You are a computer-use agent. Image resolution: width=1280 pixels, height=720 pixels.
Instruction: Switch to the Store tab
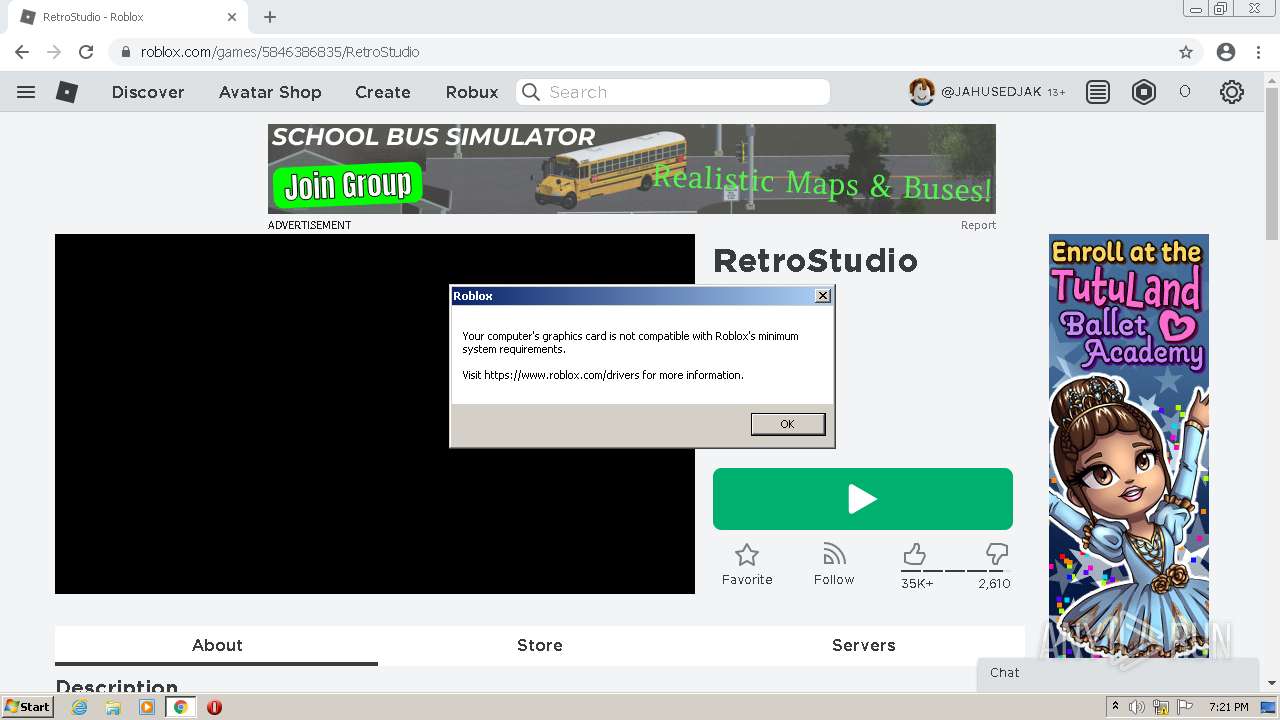tap(540, 645)
